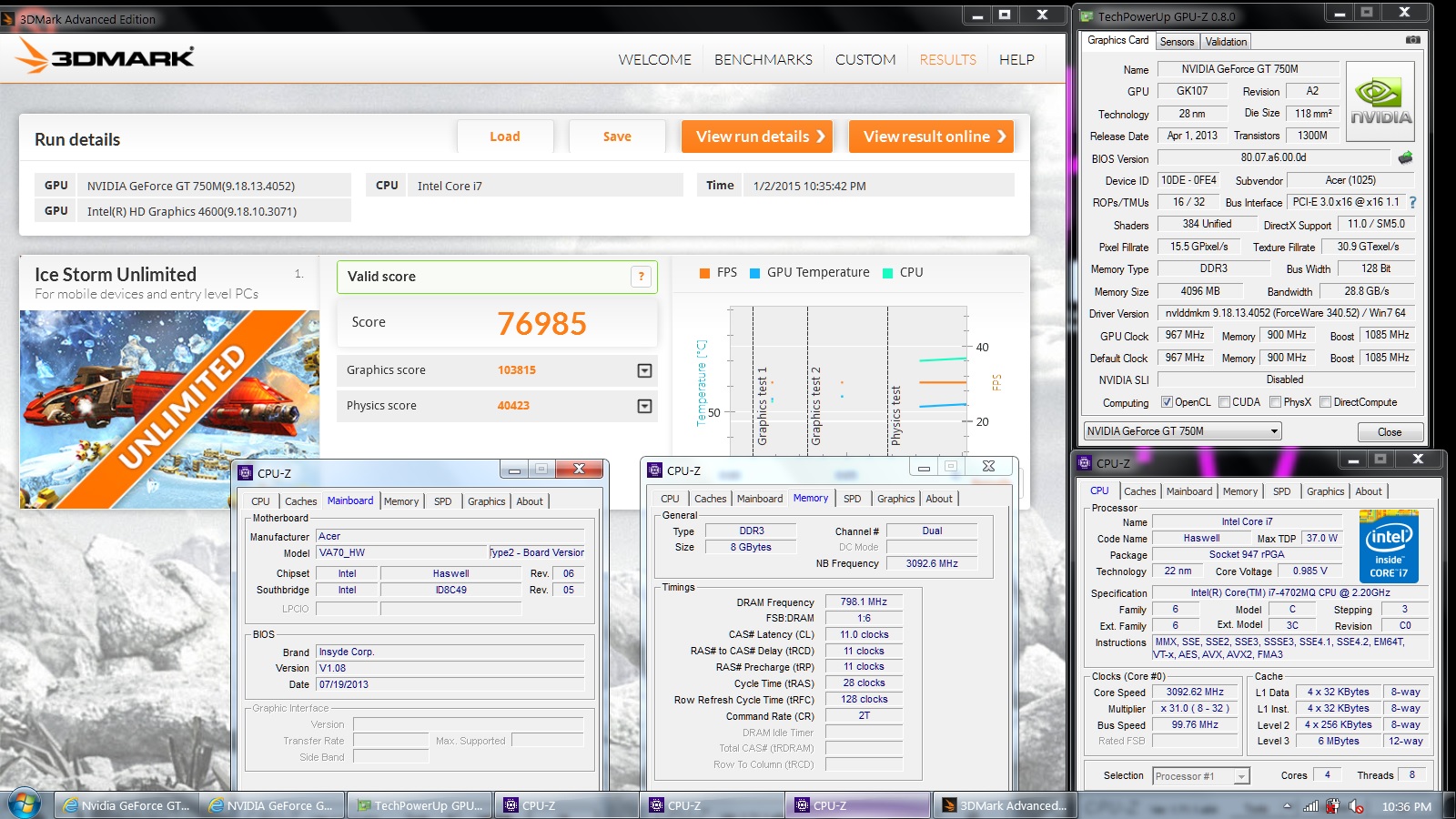Open the Mainboard tab in the CPU-Z processor window
Screen dimensions: 1456x819
(1189, 491)
